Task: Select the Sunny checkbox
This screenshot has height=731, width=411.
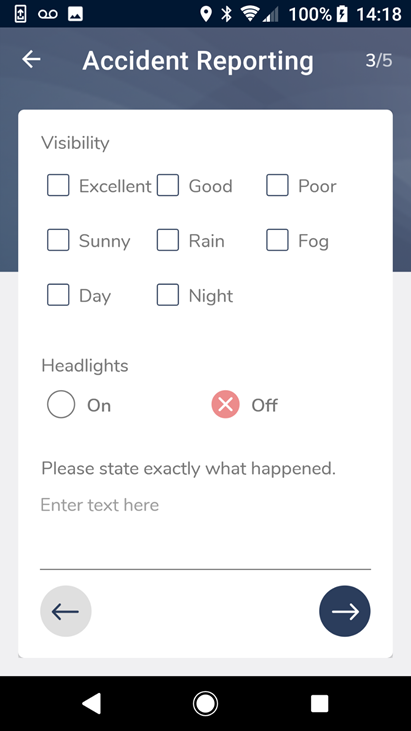Action: (58, 240)
